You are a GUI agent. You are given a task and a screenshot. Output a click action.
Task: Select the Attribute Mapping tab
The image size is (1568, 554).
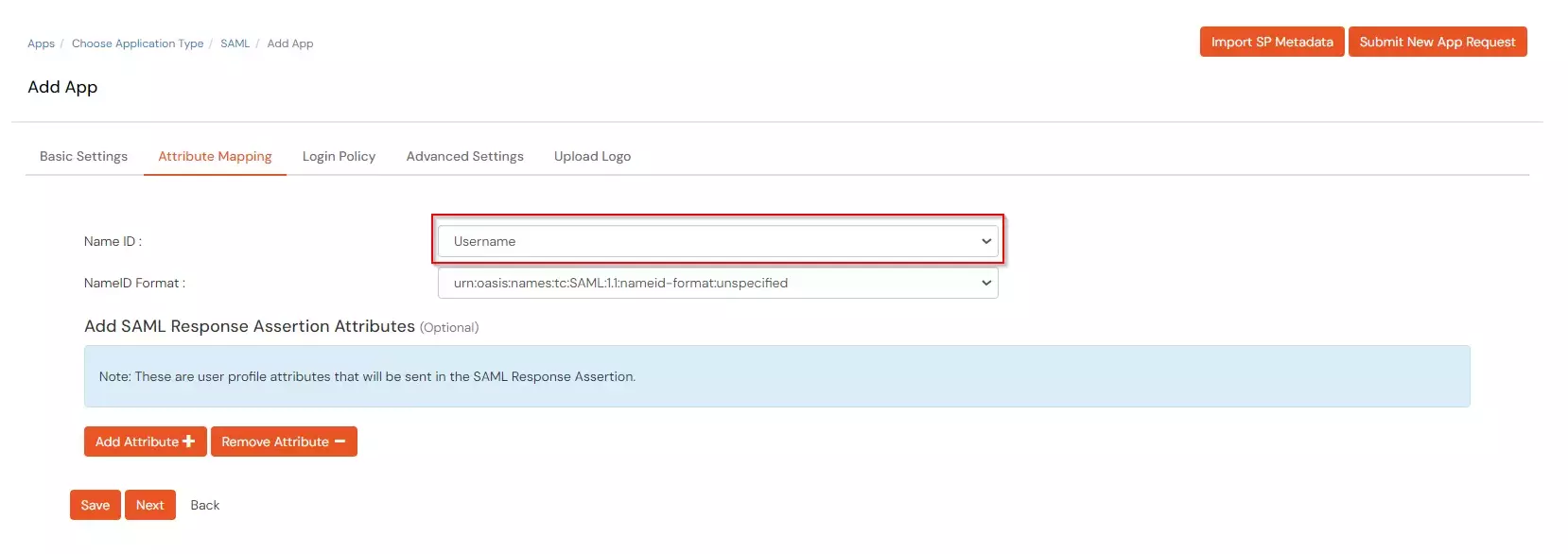click(215, 156)
